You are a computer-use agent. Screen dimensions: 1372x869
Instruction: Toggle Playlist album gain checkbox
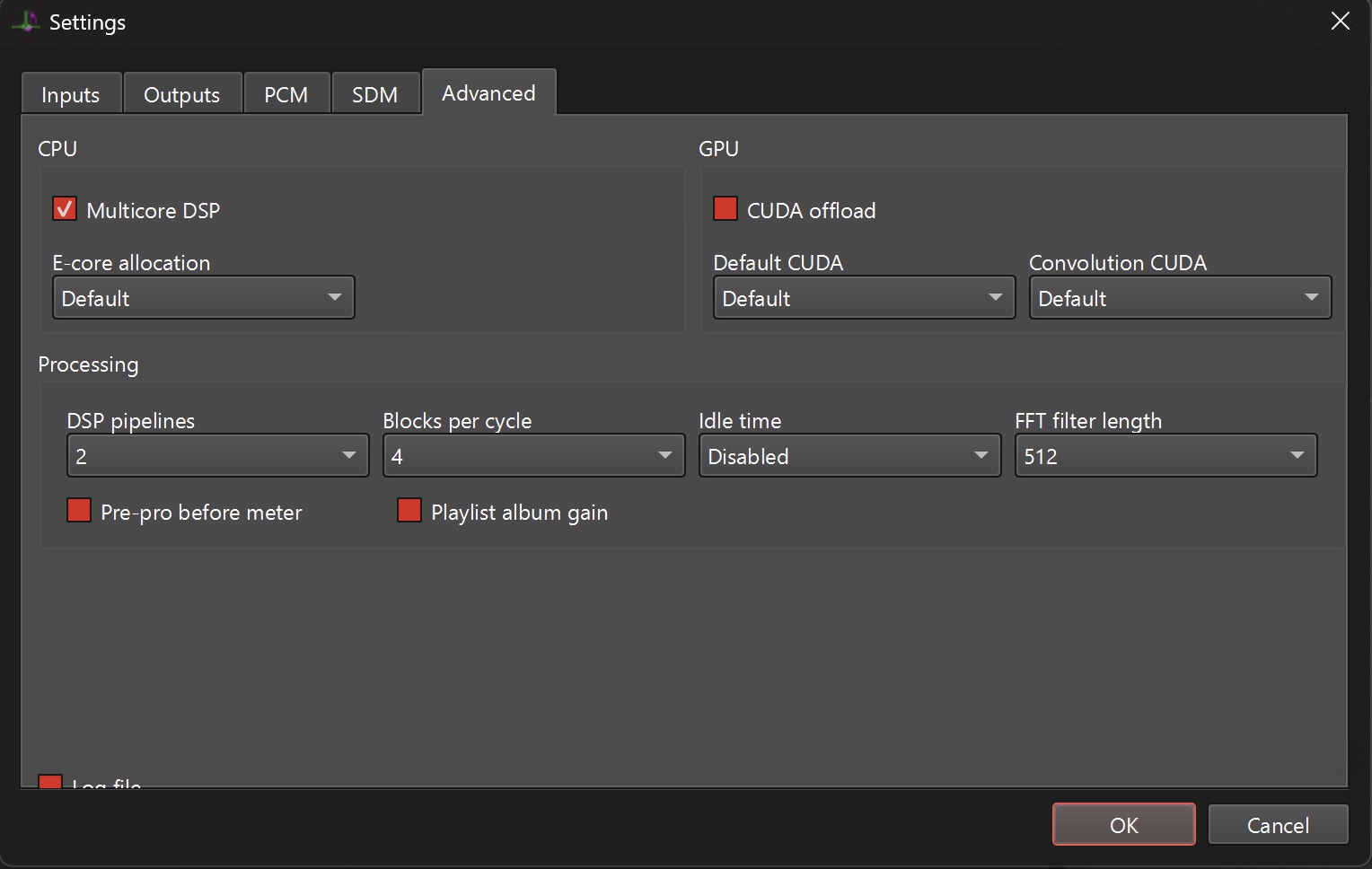tap(409, 511)
